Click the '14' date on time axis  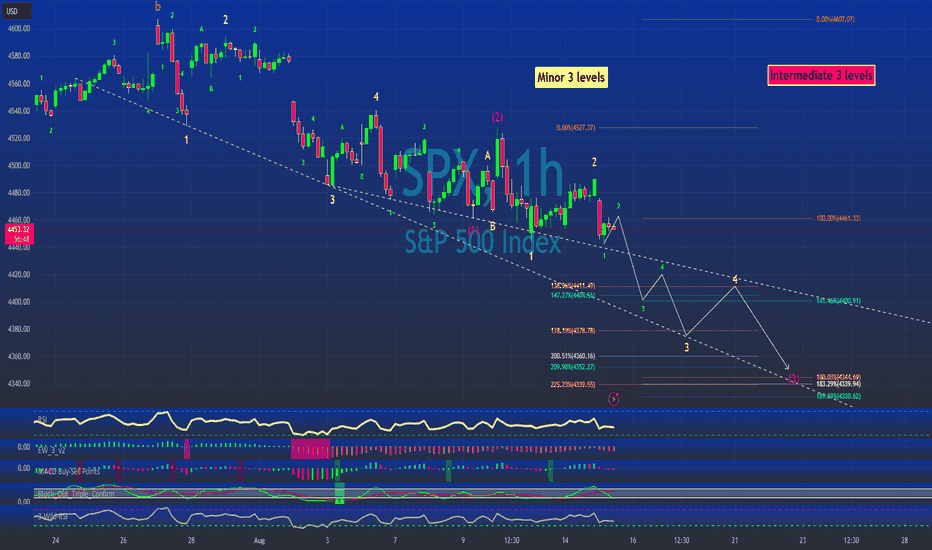pyautogui.click(x=565, y=540)
